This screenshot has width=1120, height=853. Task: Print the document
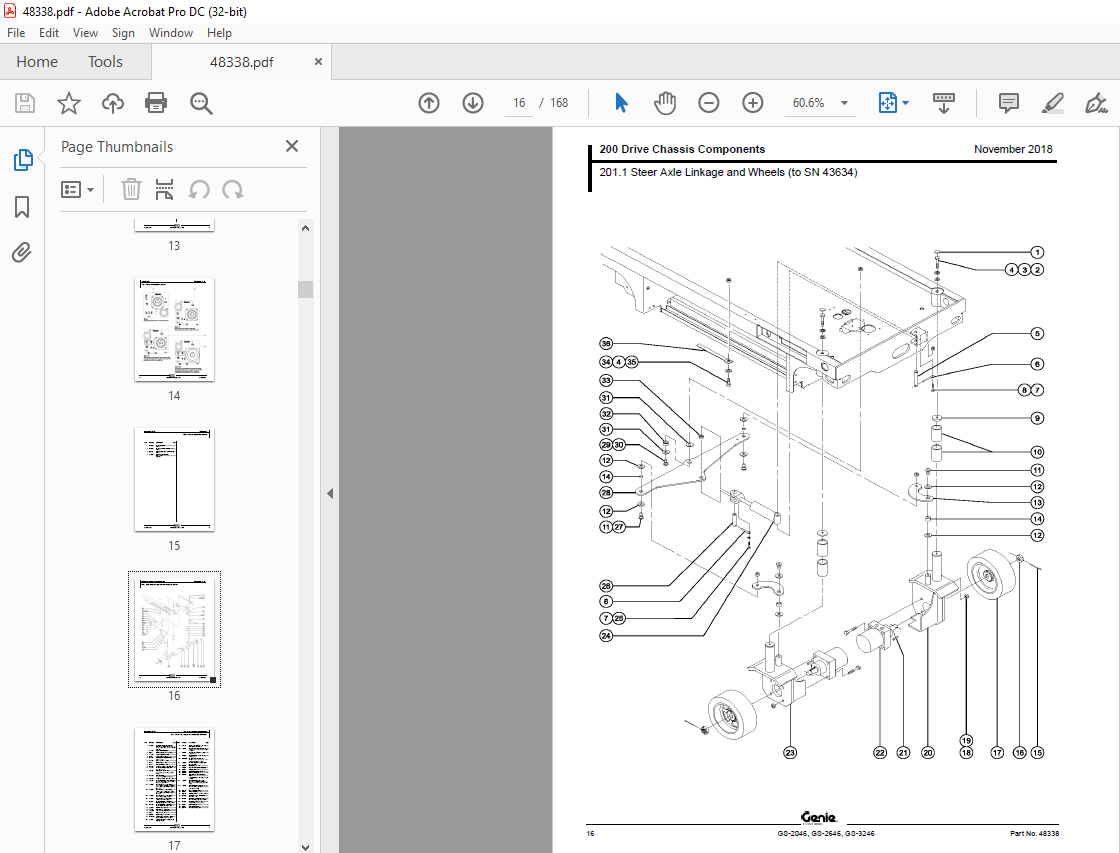(156, 103)
